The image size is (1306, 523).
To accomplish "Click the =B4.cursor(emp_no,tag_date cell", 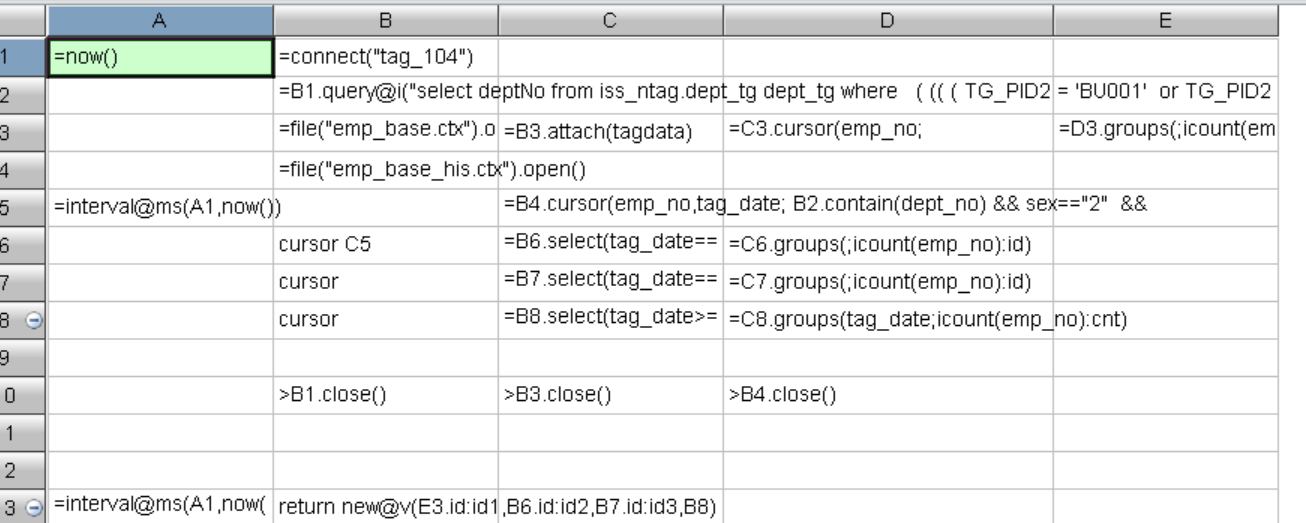I will [610, 206].
